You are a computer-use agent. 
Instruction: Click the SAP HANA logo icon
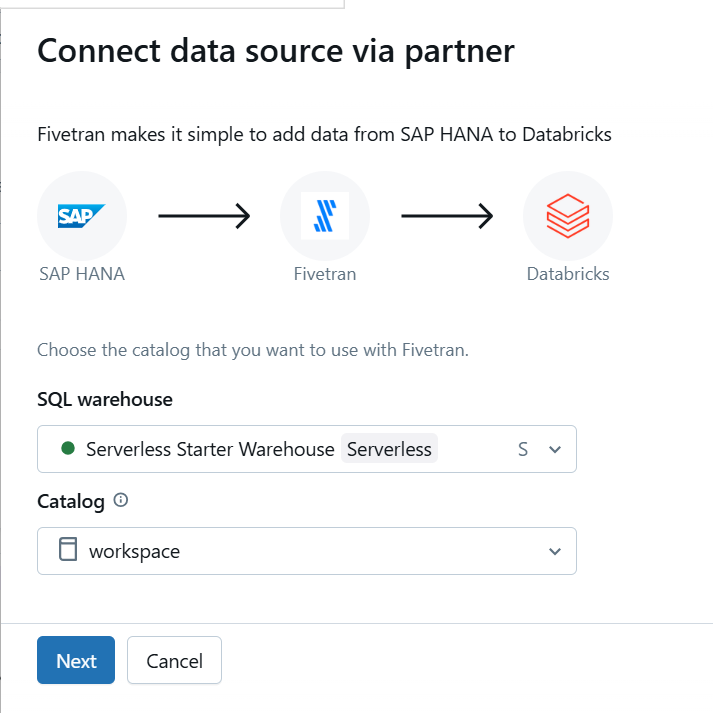(x=82, y=216)
